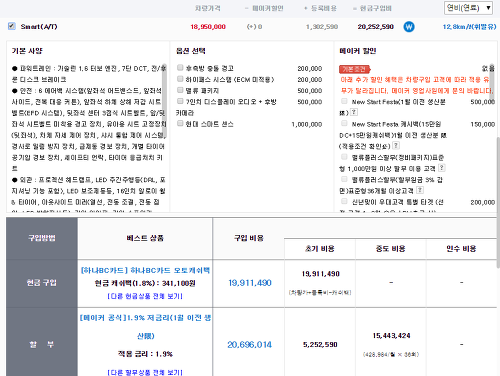The height and width of the screenshot is (376, 500).
Task: Click the blue W won icon
Action: [409, 27]
